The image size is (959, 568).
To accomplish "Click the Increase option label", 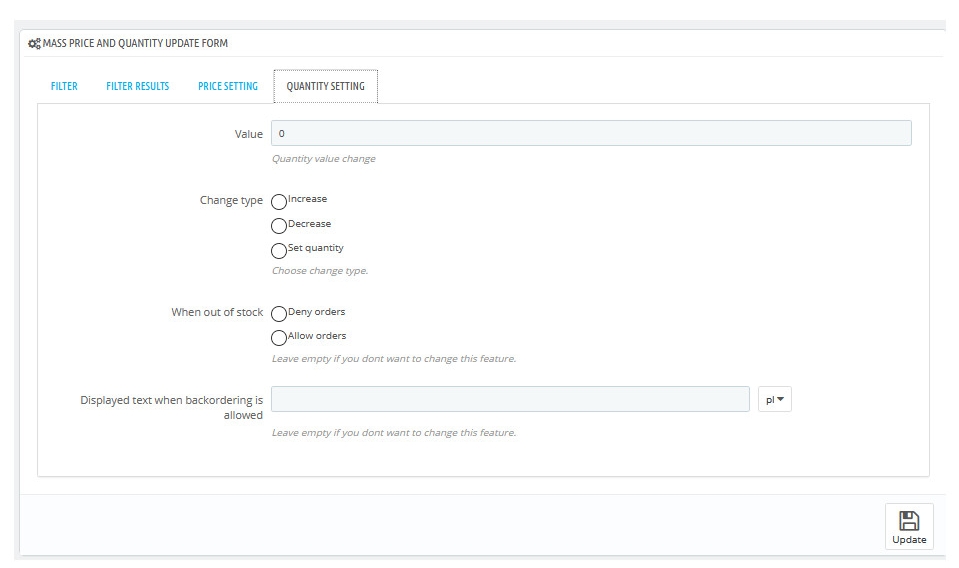I will [308, 199].
